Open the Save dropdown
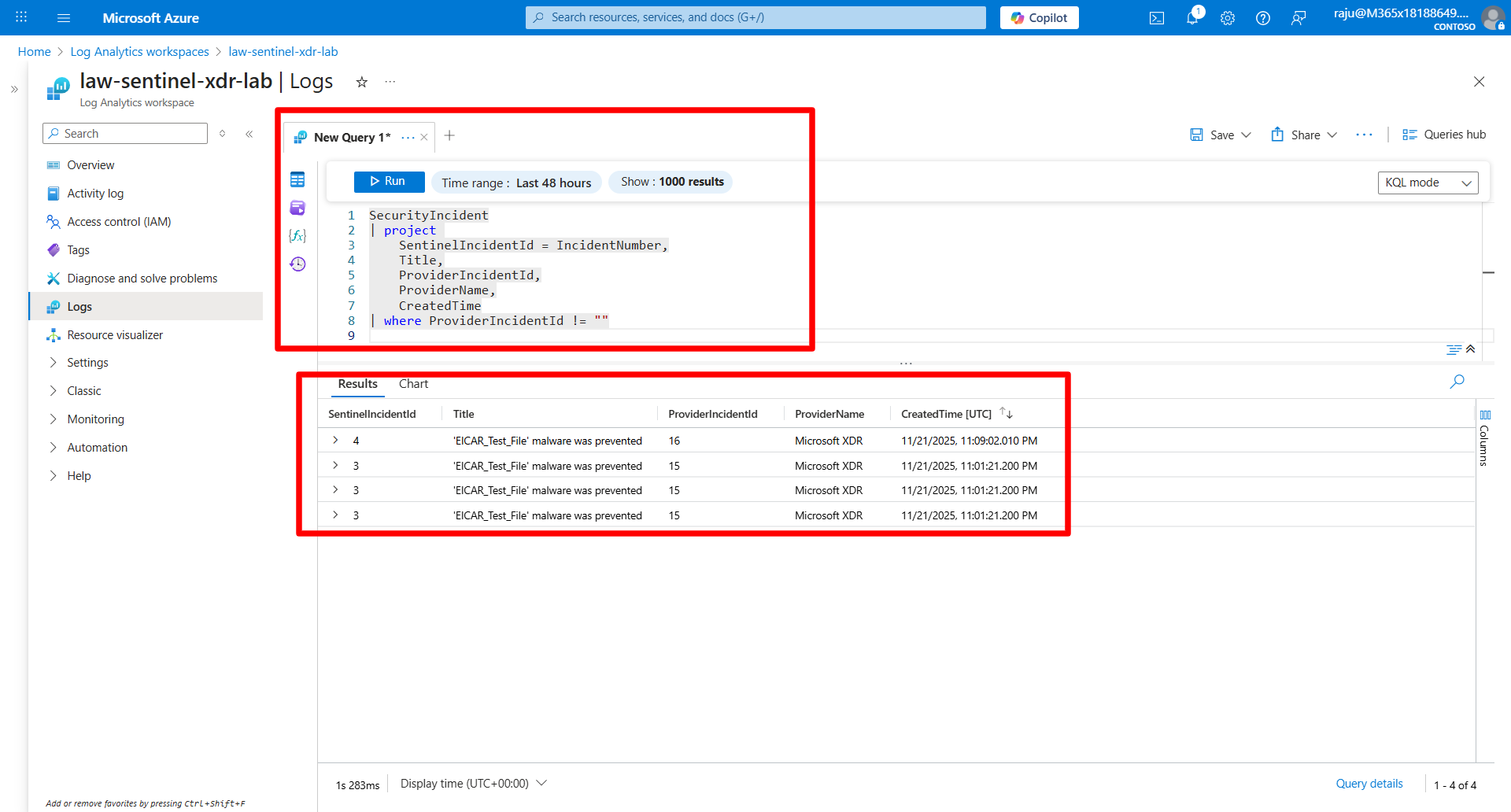The width and height of the screenshot is (1511, 812). coord(1221,135)
